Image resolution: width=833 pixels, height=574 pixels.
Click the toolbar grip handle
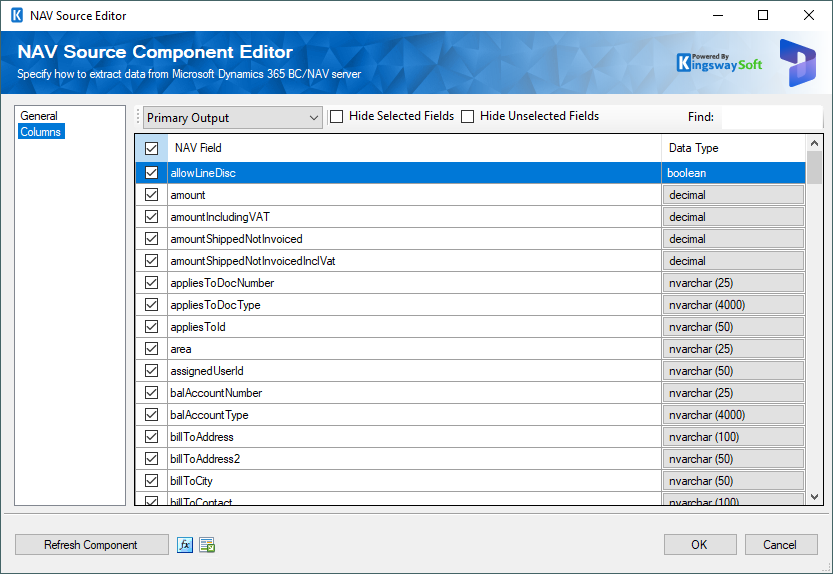[x=138, y=117]
